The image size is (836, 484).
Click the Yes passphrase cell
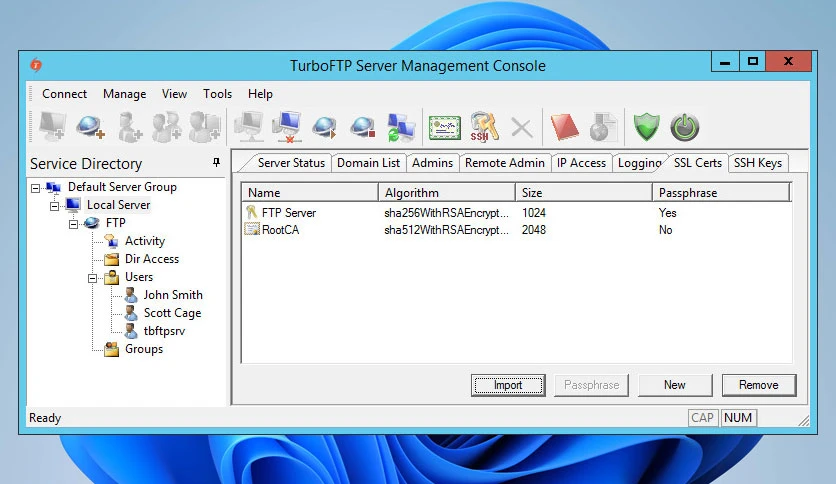[x=668, y=213]
